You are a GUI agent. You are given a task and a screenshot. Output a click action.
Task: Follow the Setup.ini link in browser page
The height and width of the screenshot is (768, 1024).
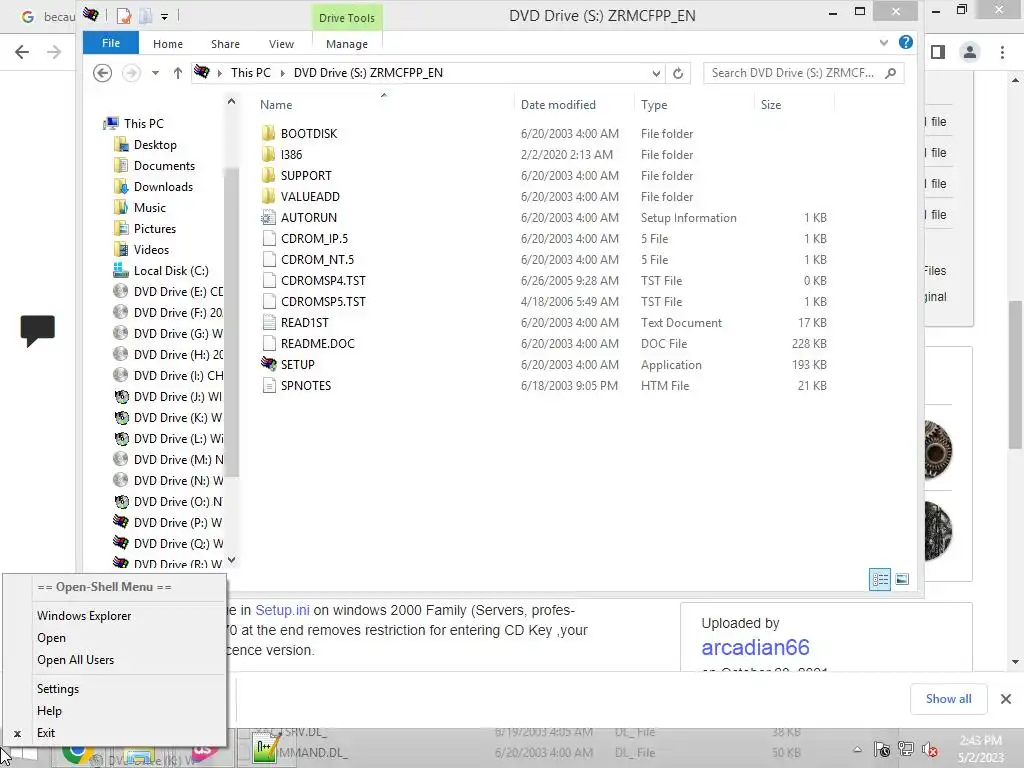[x=282, y=610]
